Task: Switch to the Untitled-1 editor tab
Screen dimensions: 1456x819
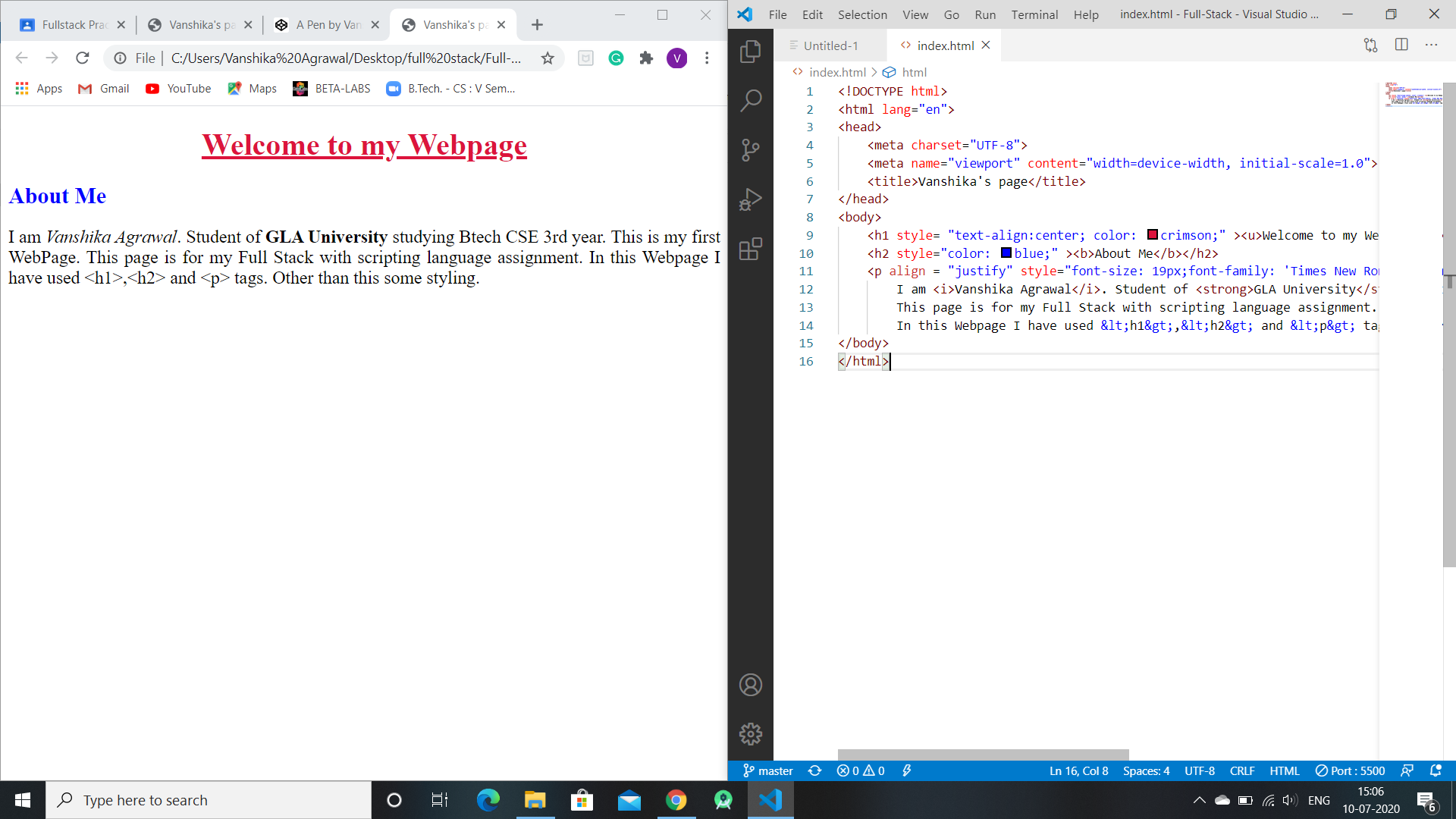Action: click(830, 45)
